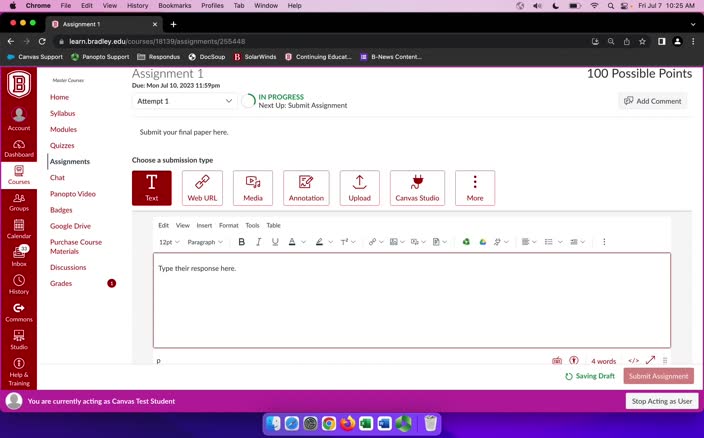Open Calendar in Canvas global navigation
The width and height of the screenshot is (704, 438).
[x=19, y=229]
